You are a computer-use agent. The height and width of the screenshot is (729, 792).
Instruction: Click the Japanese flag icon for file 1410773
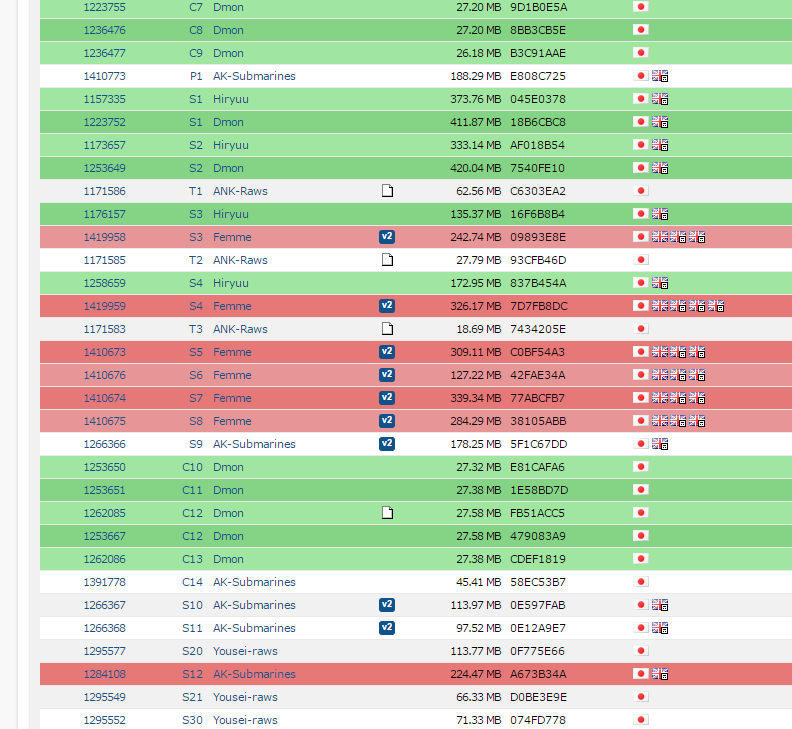click(x=641, y=76)
